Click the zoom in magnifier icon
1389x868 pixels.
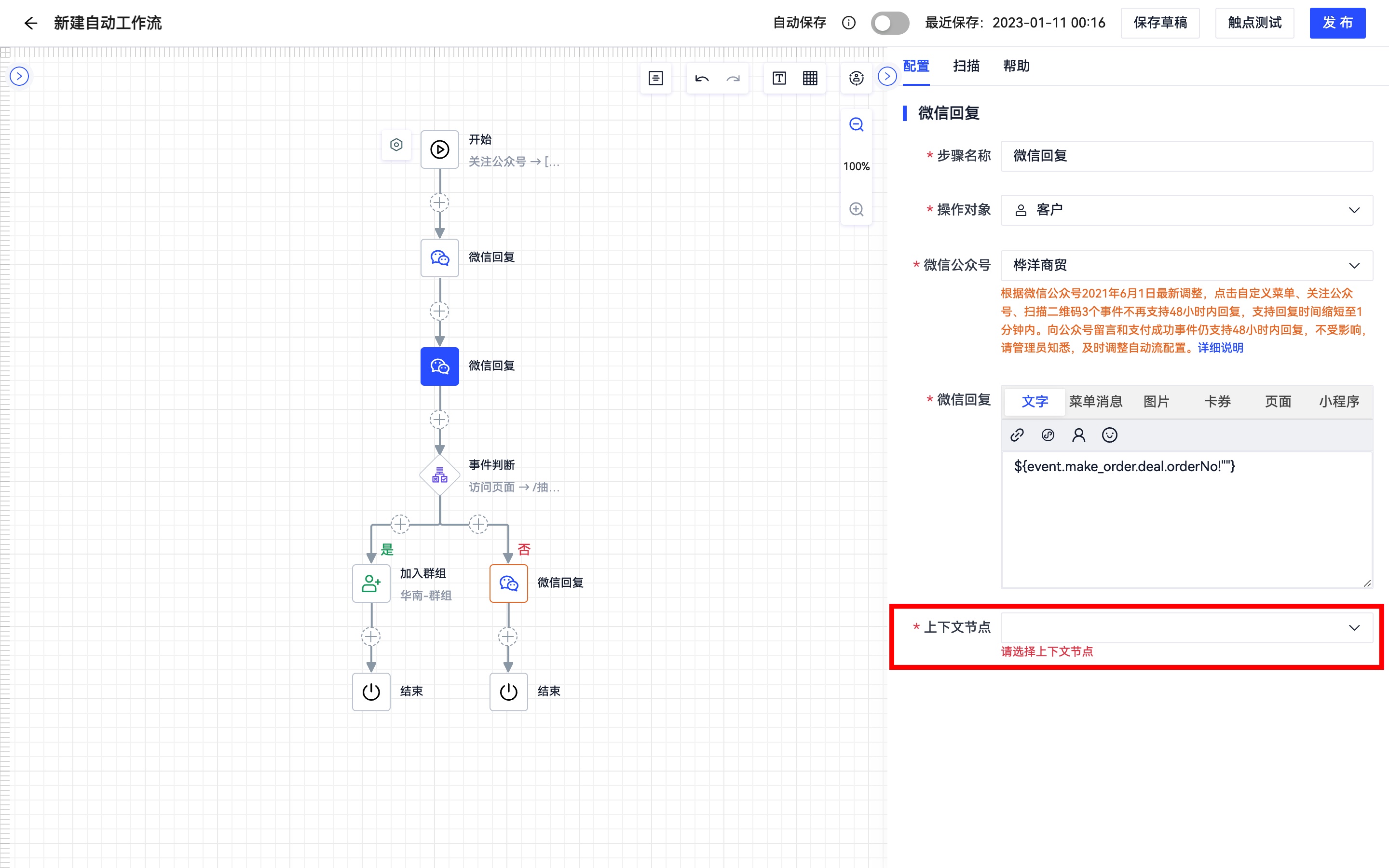857,209
